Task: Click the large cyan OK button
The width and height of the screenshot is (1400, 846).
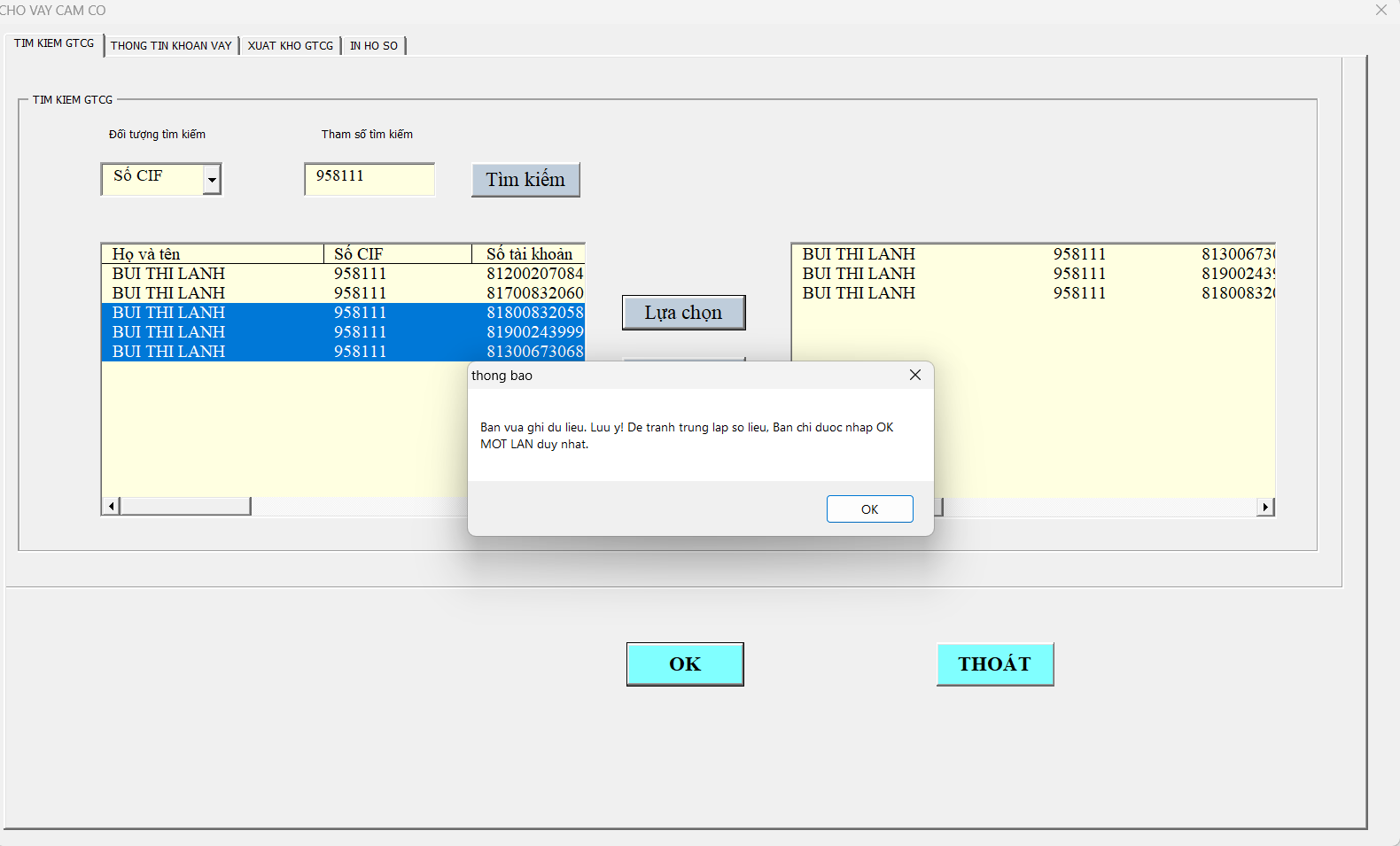Action: click(x=685, y=664)
